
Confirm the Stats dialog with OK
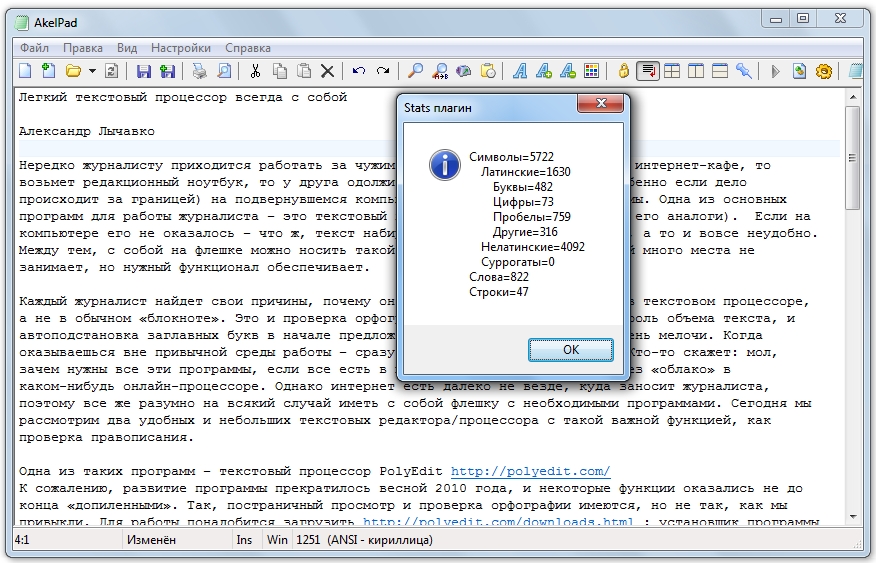point(570,350)
